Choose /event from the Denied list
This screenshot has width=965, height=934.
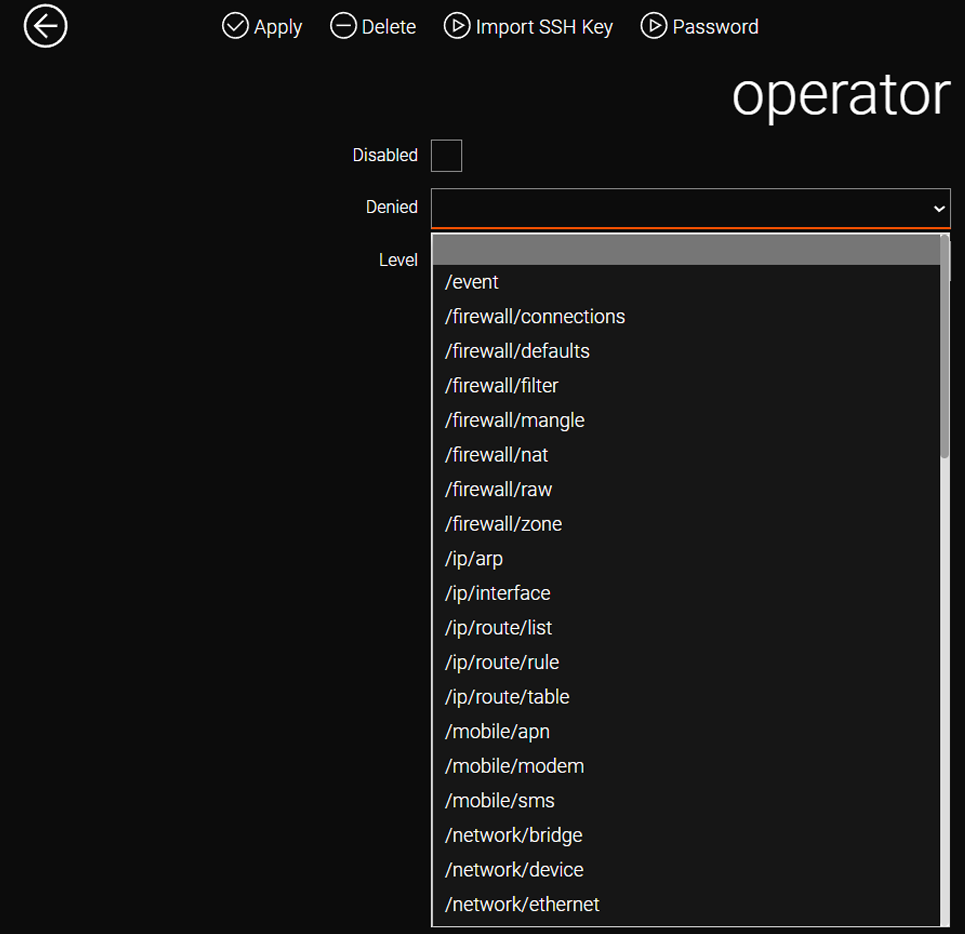tap(686, 282)
